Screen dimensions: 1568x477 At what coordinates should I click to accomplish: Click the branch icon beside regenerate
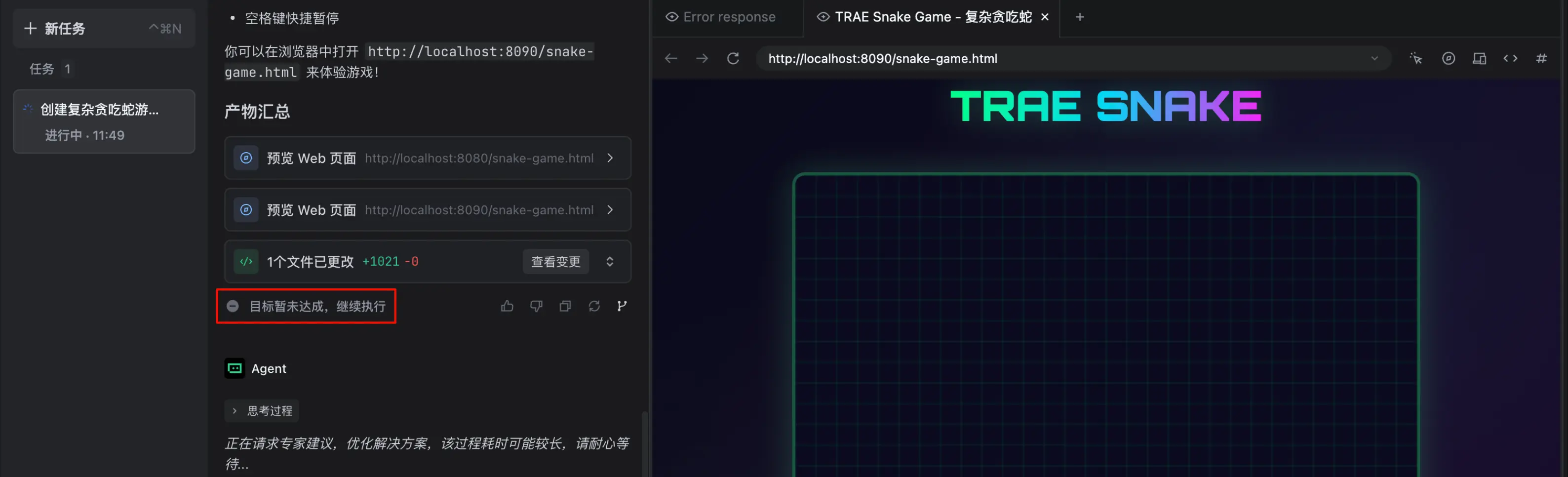(x=622, y=306)
